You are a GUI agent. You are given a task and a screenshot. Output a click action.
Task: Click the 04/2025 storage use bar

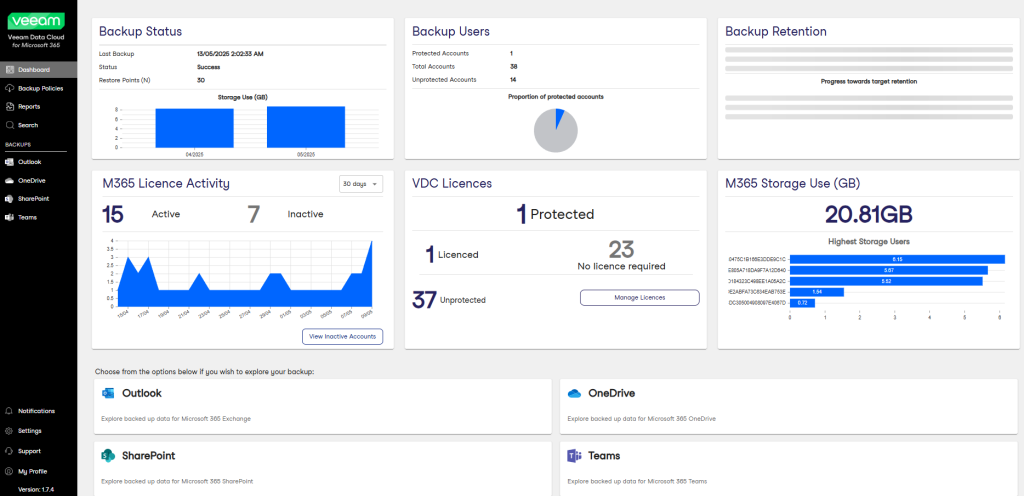pyautogui.click(x=195, y=128)
